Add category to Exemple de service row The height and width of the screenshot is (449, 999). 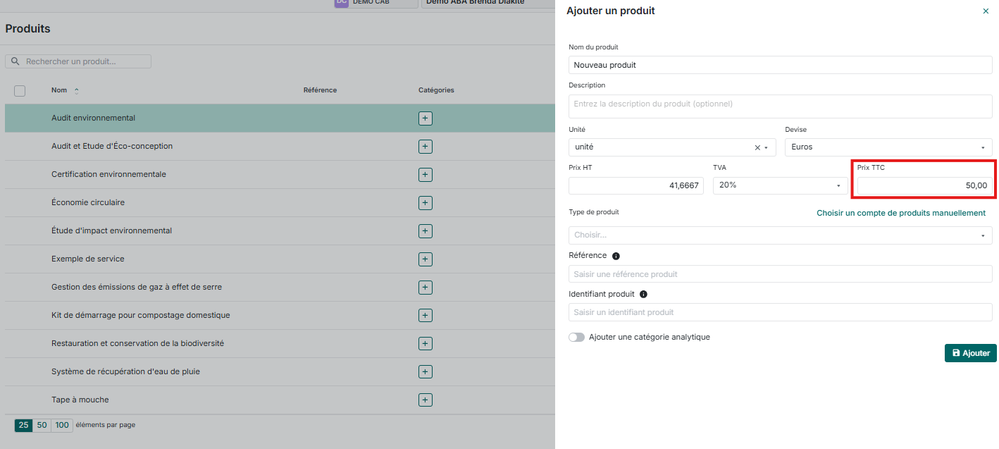pos(425,259)
